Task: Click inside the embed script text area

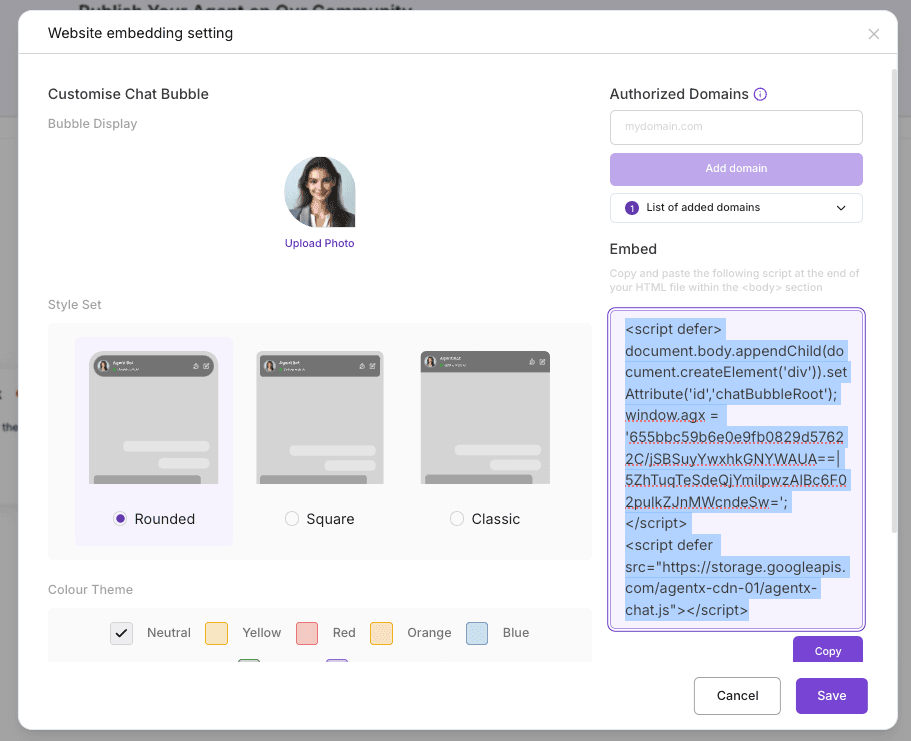Action: (x=736, y=470)
